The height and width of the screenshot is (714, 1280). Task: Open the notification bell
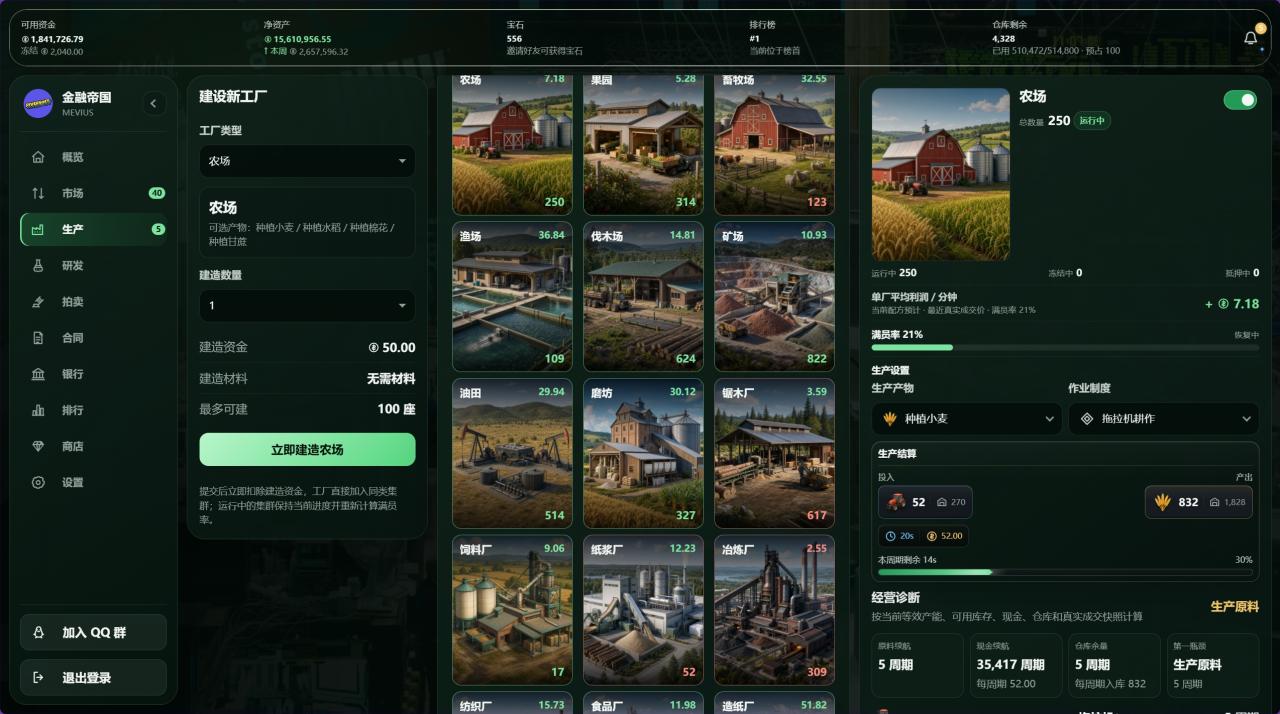pos(1251,38)
